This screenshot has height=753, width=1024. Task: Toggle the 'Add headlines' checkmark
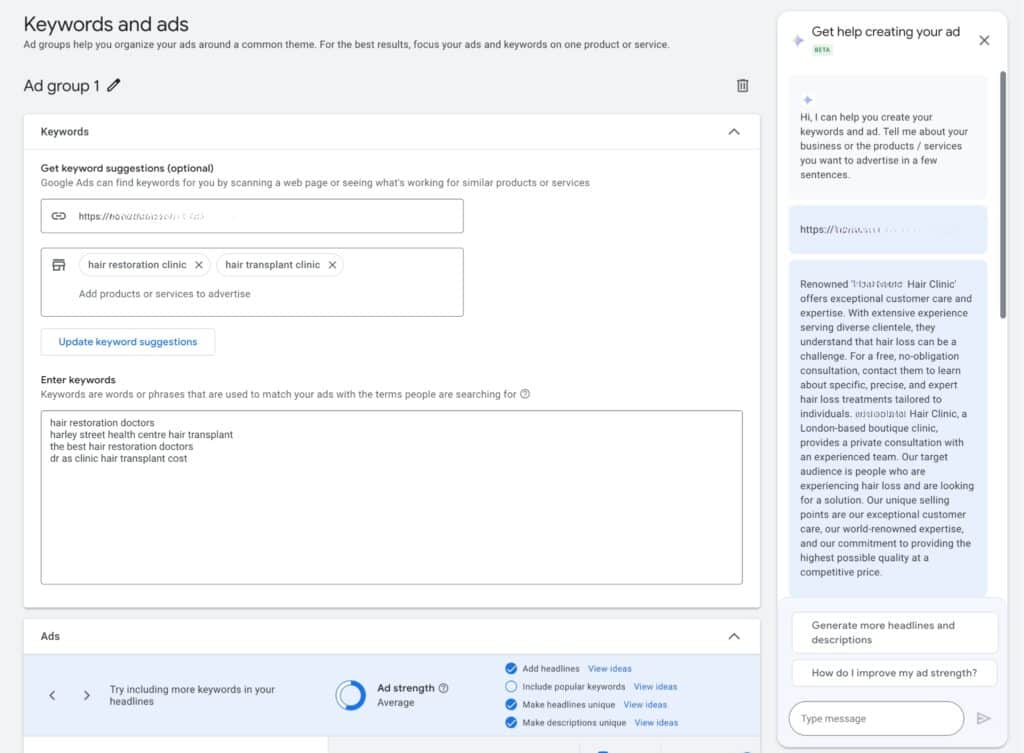512,669
